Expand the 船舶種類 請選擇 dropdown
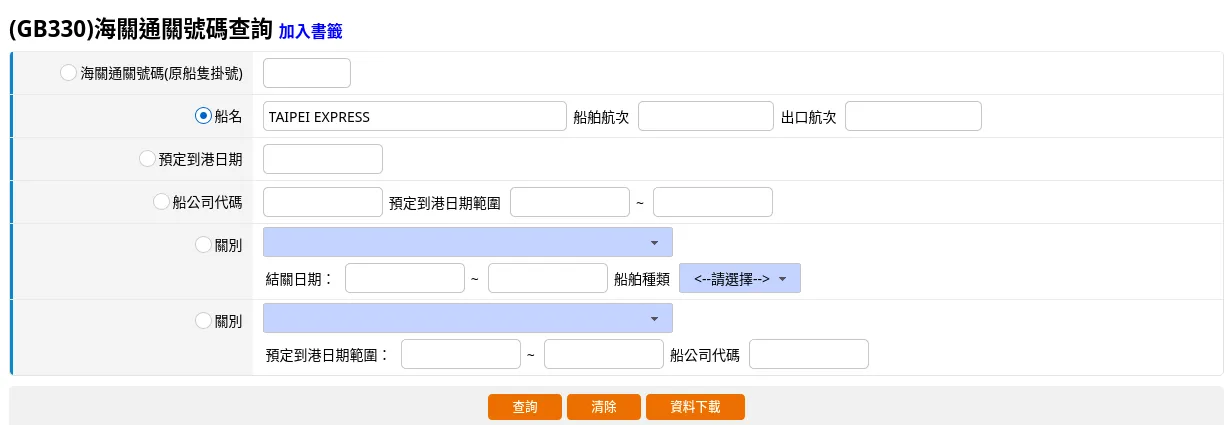Screen dimensions: 1224x425 pyautogui.click(x=739, y=279)
